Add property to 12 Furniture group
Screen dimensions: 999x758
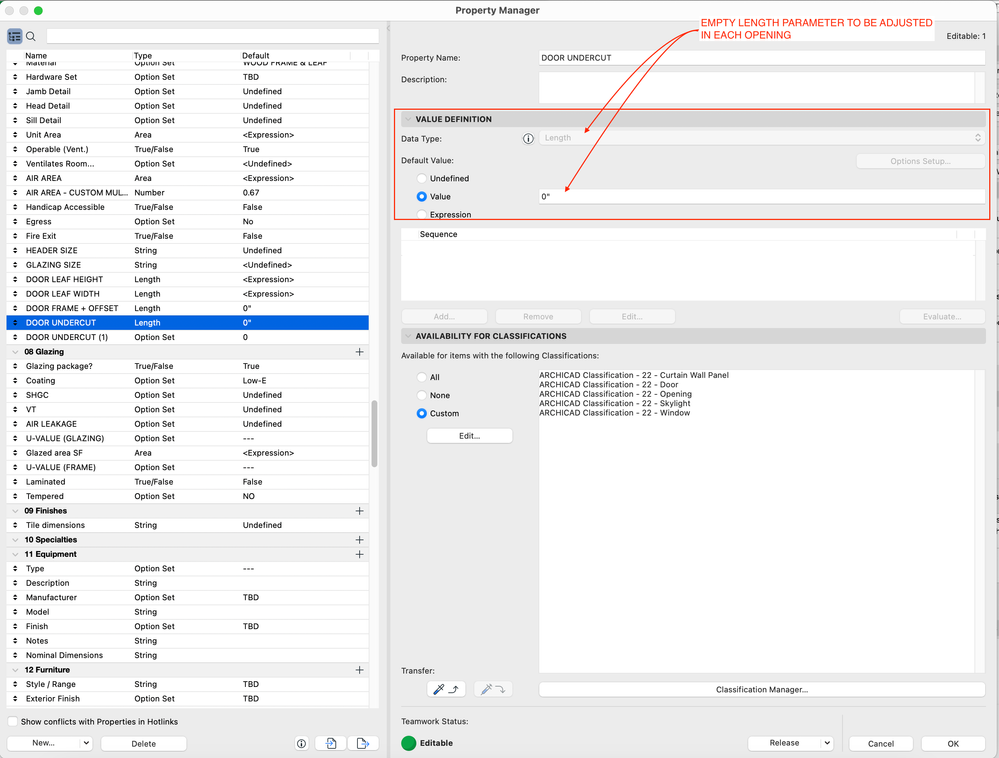point(359,670)
